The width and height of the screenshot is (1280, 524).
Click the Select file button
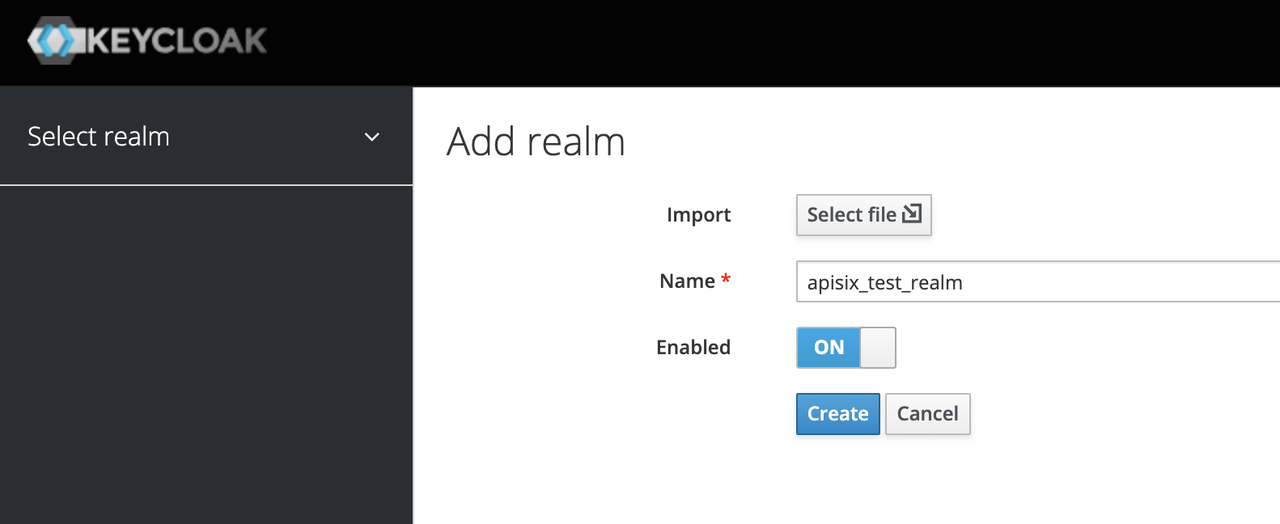pos(864,215)
